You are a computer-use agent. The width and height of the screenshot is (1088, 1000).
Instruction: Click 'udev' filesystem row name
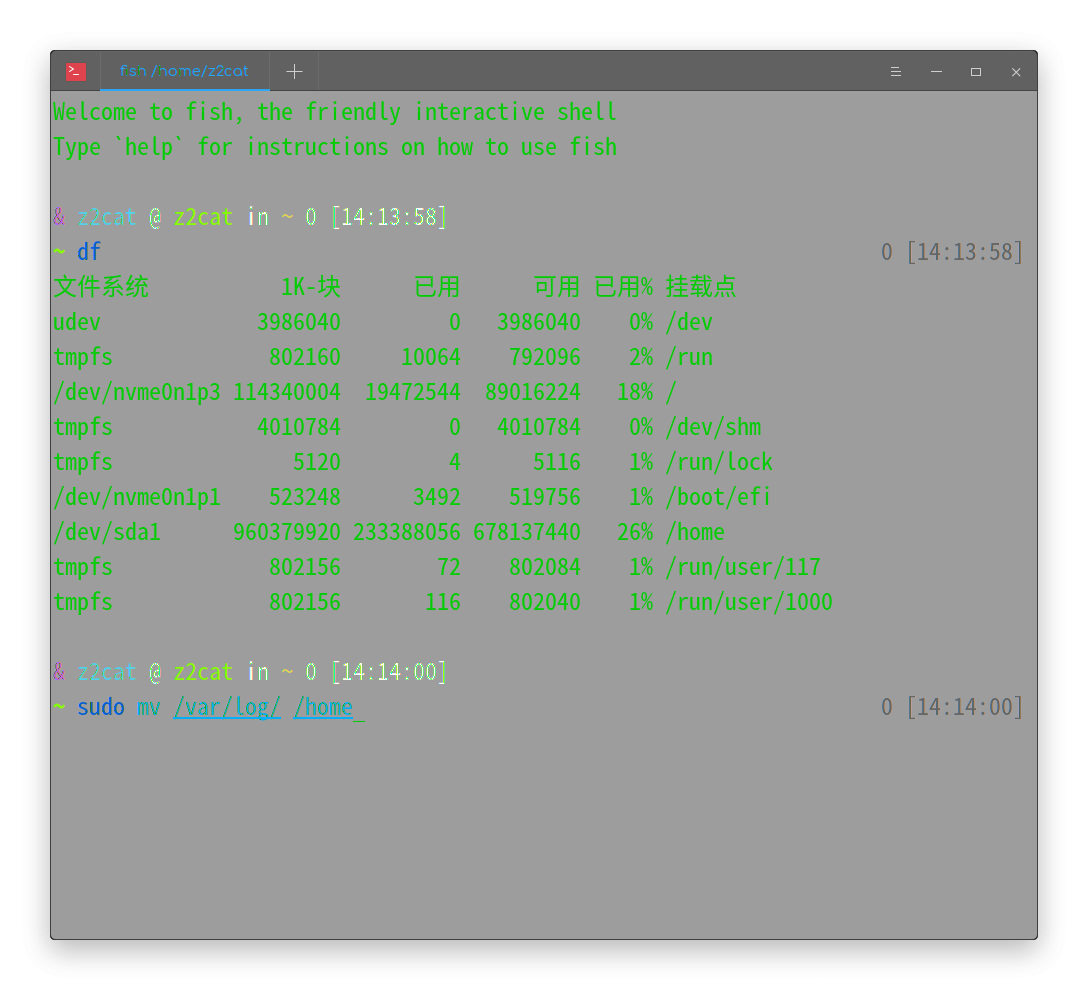click(x=77, y=322)
